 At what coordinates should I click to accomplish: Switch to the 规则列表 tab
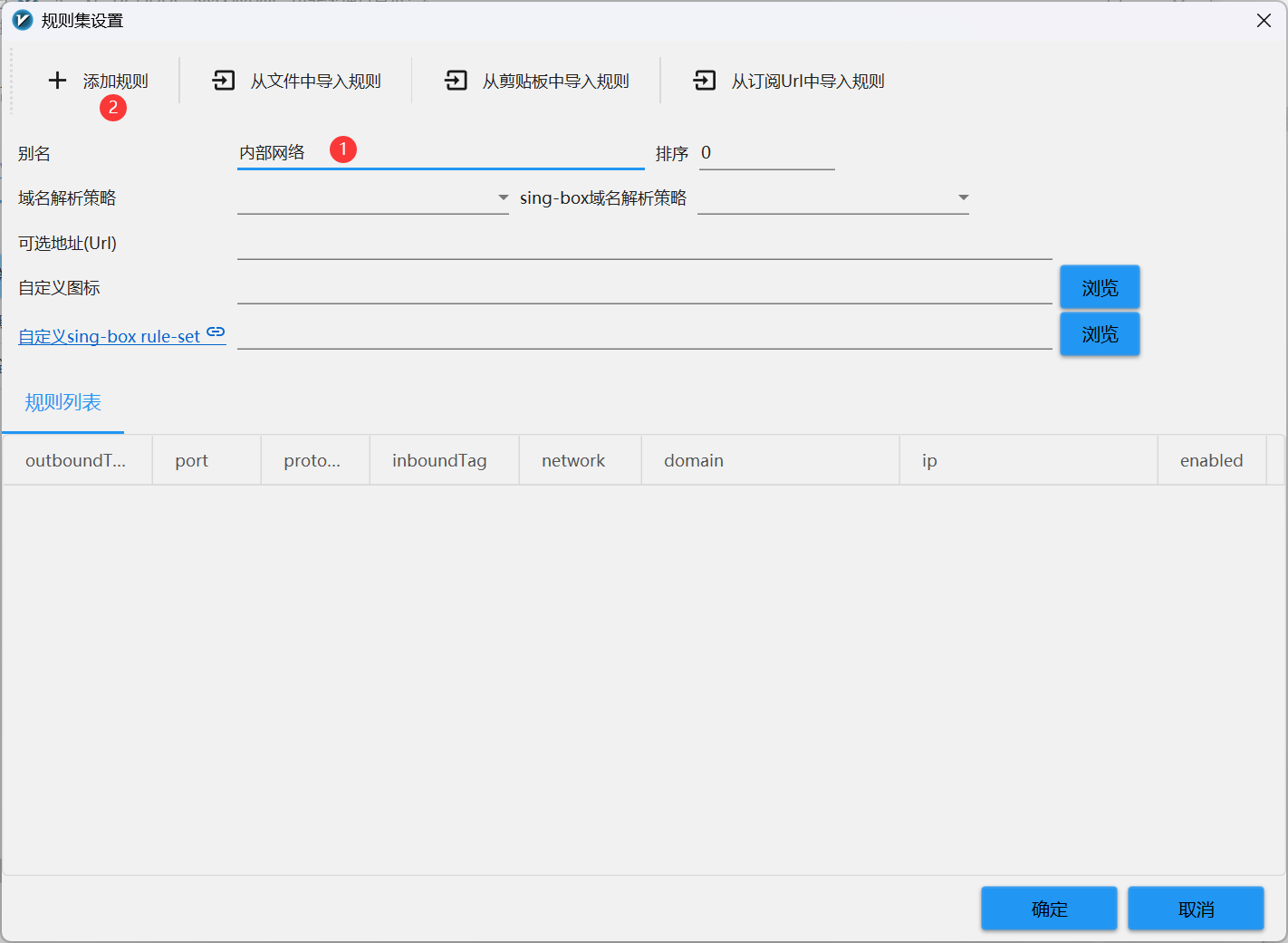[x=63, y=402]
